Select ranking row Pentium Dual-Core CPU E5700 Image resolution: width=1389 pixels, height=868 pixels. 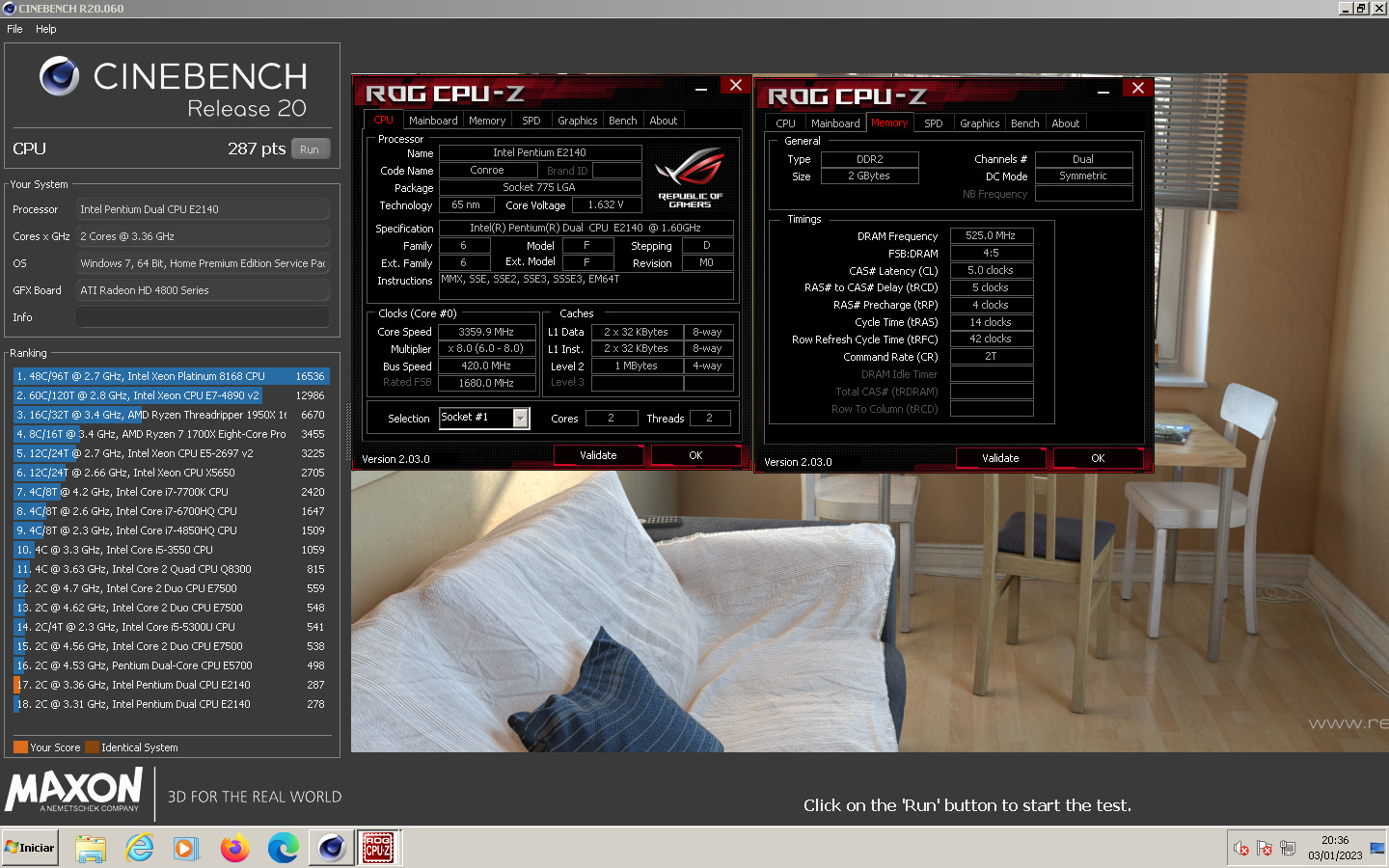click(x=172, y=665)
